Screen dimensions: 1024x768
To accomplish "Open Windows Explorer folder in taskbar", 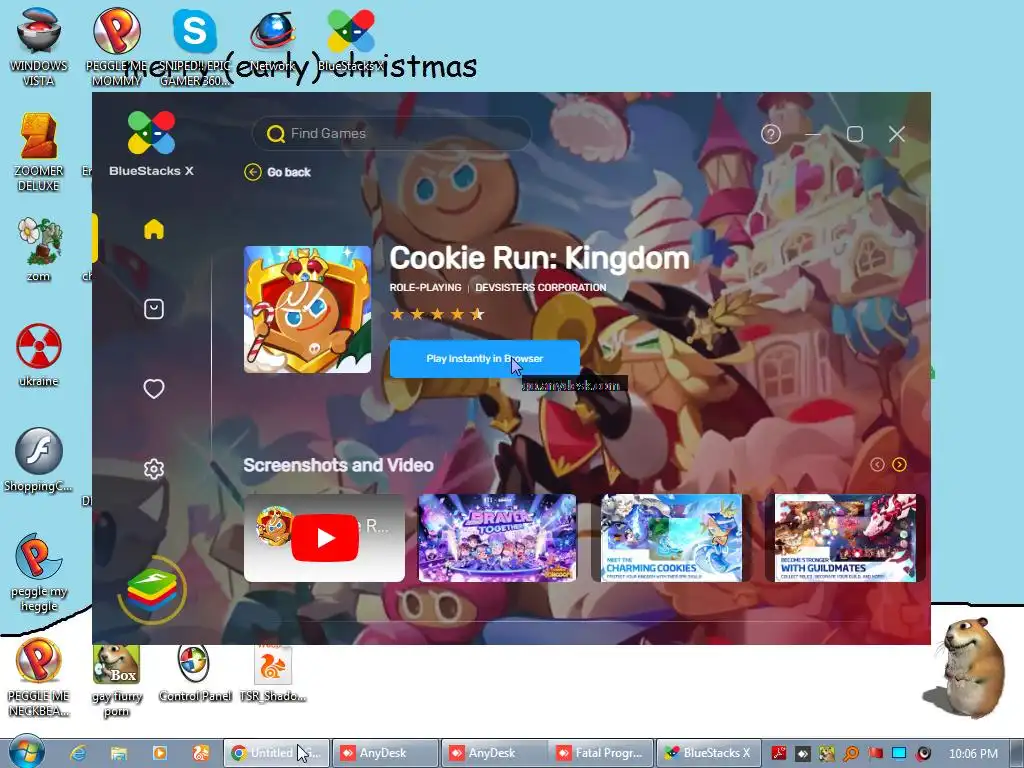I will coord(118,753).
